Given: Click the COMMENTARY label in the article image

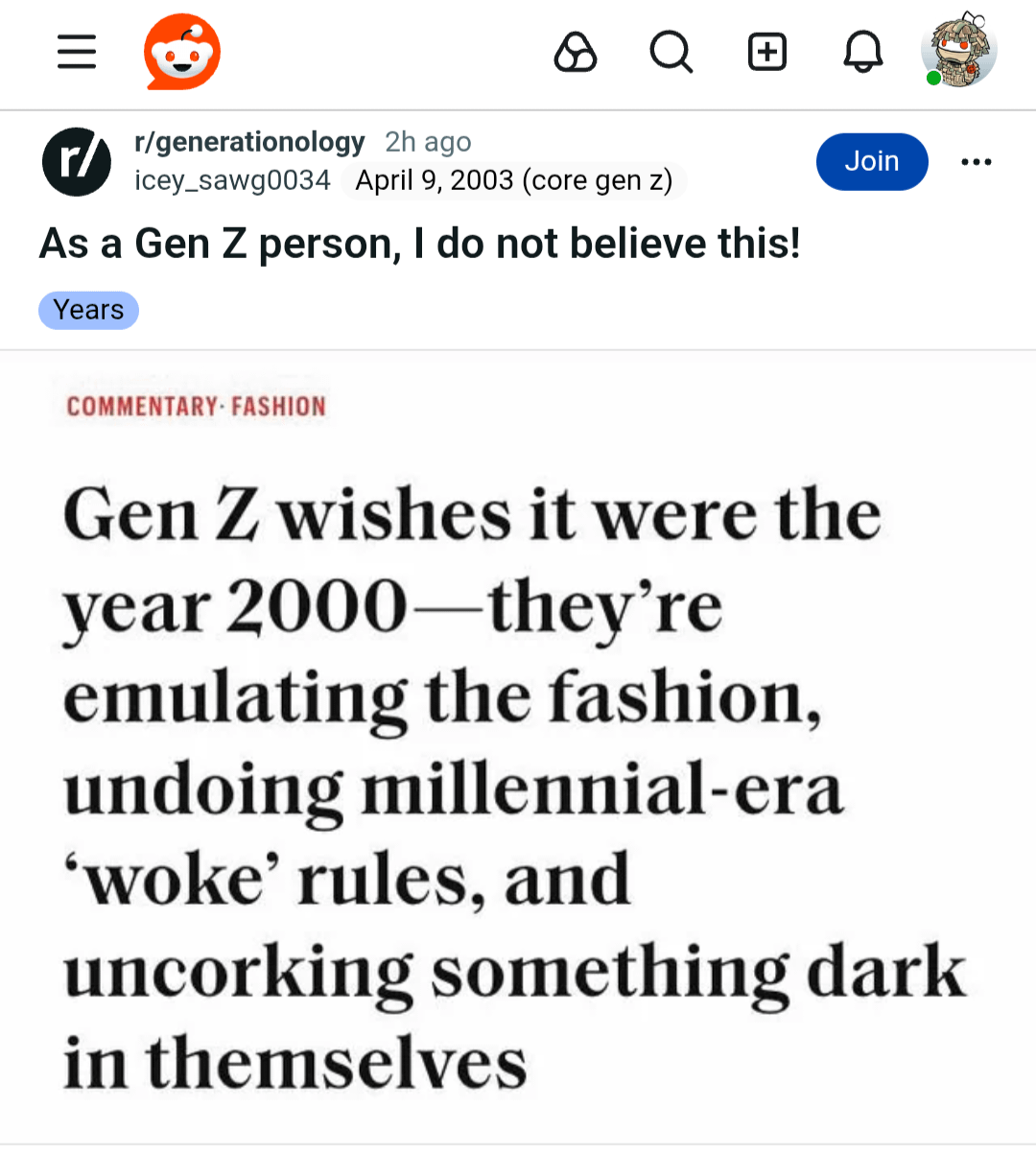Looking at the screenshot, I should tap(142, 407).
